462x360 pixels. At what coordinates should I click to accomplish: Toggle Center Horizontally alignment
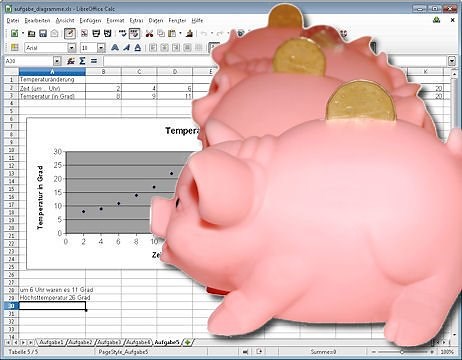point(164,48)
